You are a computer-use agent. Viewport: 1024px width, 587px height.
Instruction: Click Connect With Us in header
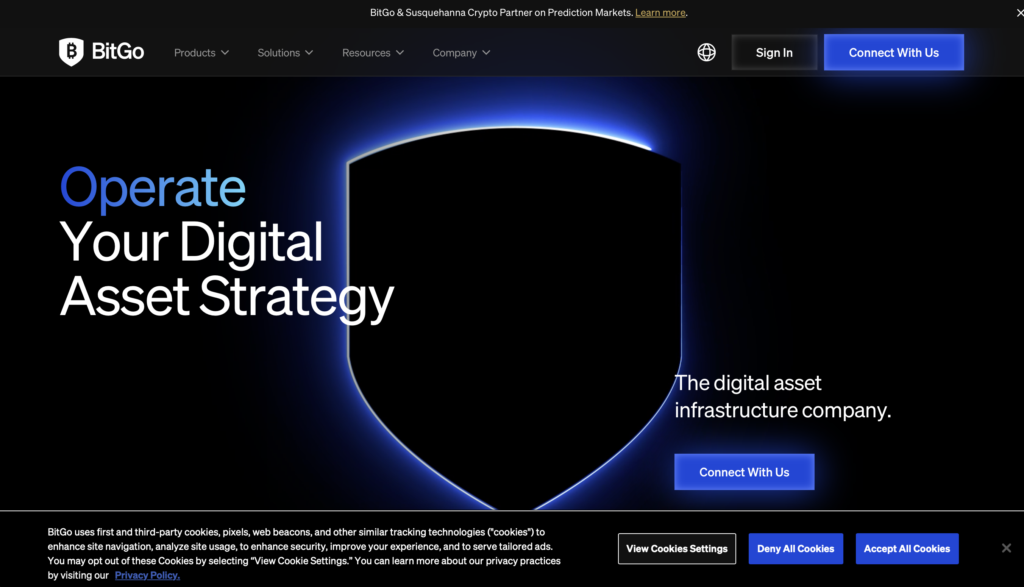point(893,52)
